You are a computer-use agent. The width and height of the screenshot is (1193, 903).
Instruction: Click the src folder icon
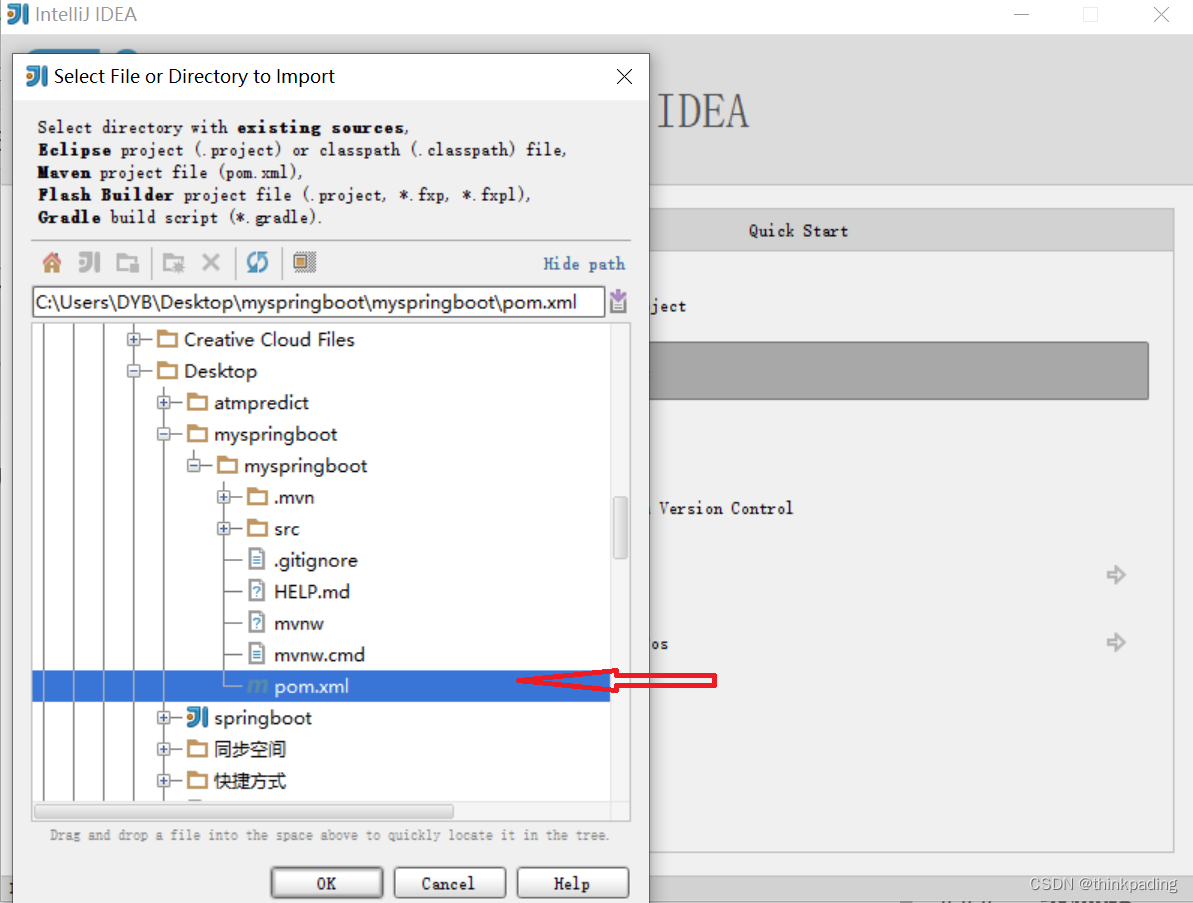click(x=258, y=528)
